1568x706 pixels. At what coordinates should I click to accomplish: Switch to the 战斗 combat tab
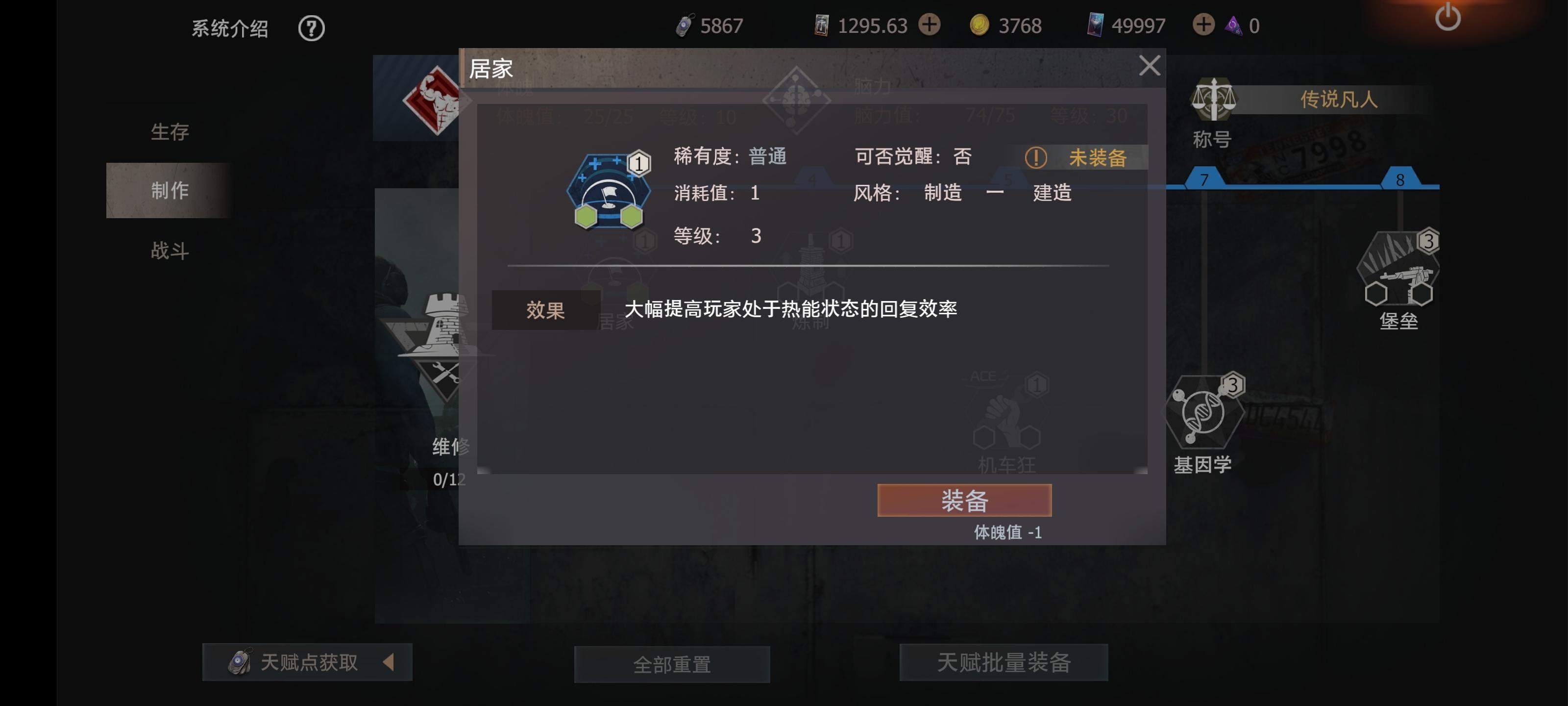170,251
